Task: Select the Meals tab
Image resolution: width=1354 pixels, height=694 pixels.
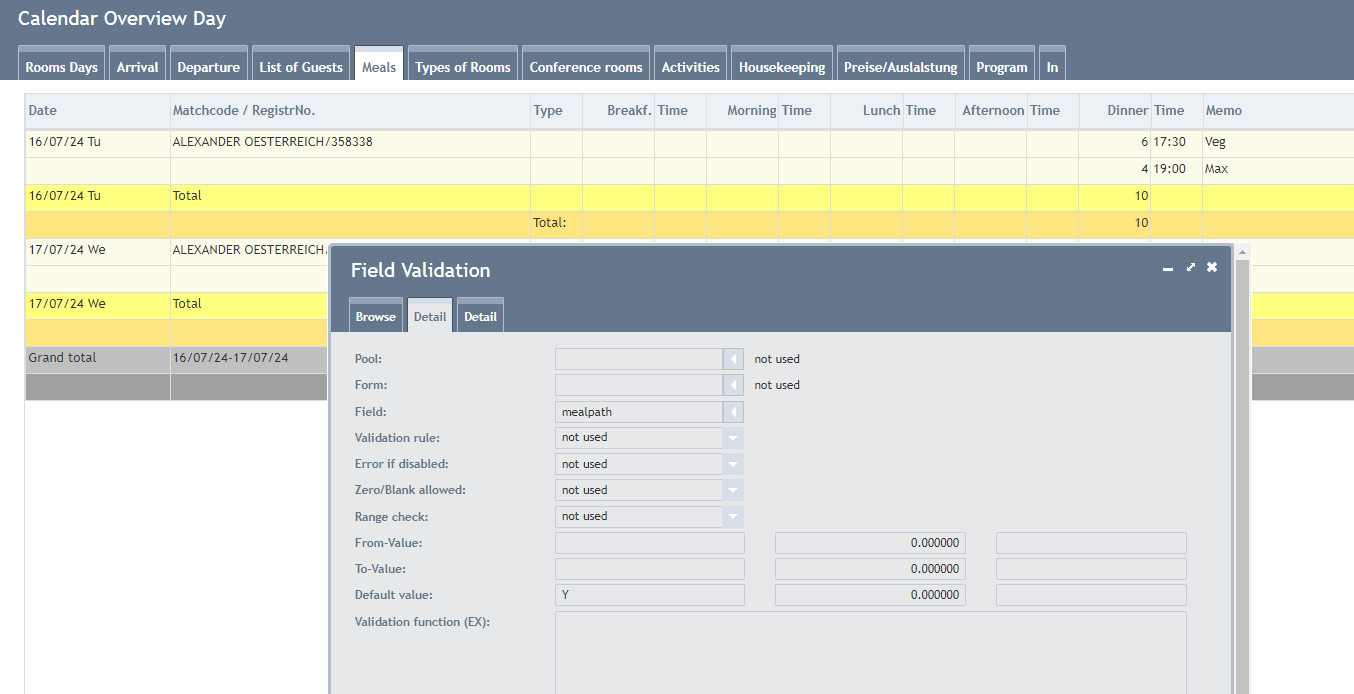Action: tap(379, 64)
